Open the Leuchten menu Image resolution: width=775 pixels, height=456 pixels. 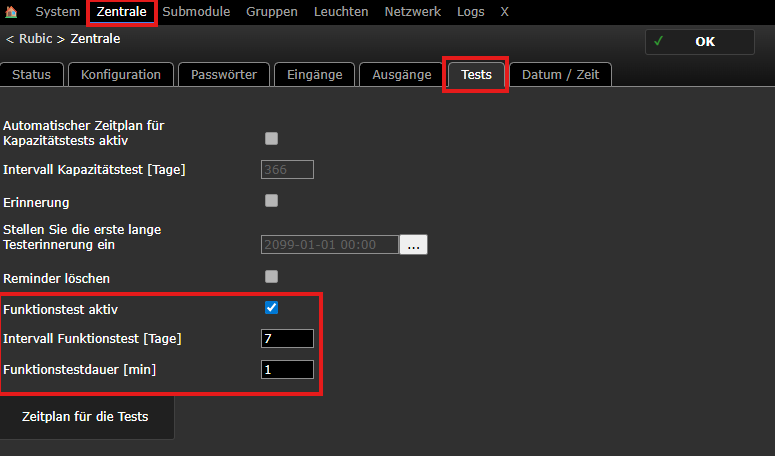click(340, 12)
